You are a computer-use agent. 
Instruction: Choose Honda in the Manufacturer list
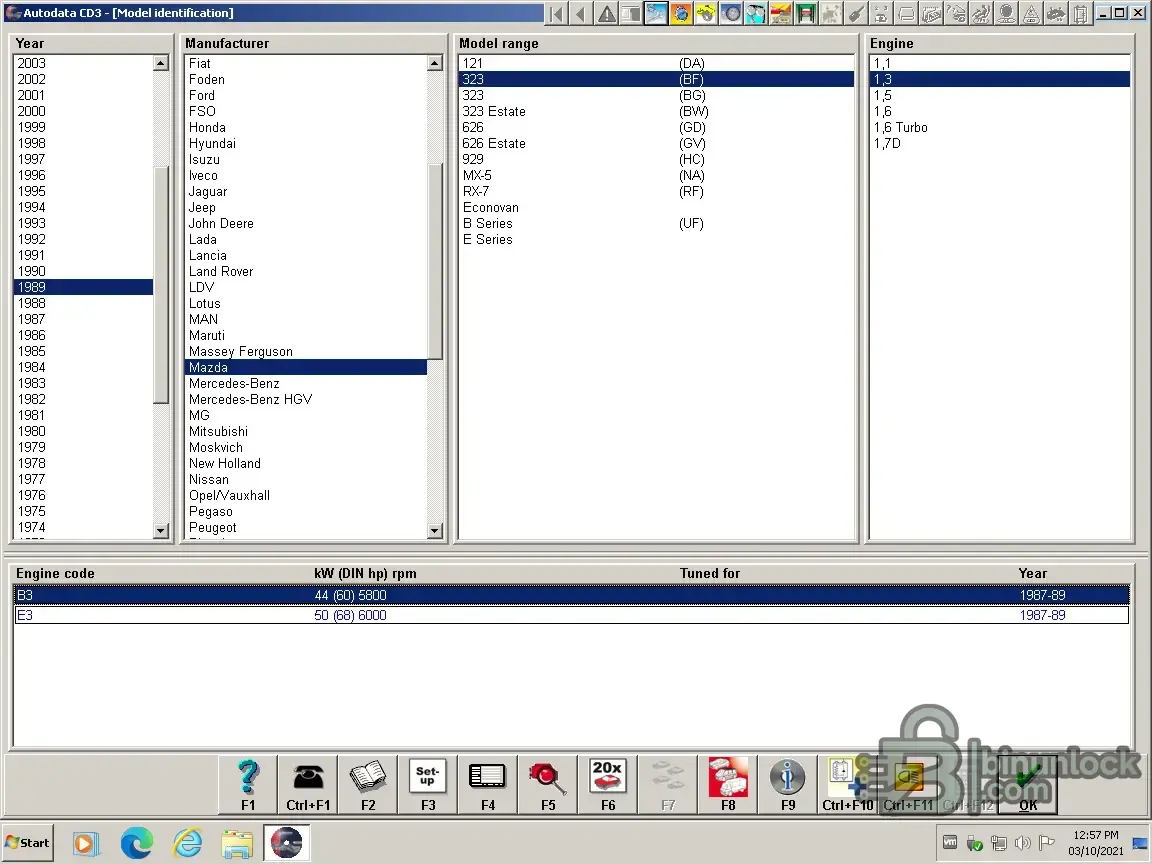(306, 128)
